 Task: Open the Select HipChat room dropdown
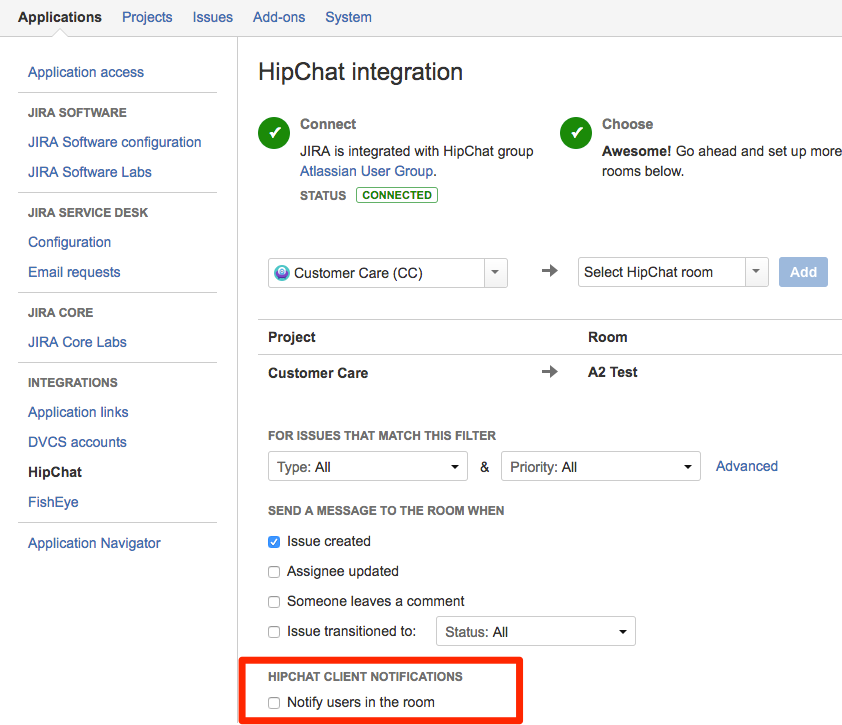point(673,272)
